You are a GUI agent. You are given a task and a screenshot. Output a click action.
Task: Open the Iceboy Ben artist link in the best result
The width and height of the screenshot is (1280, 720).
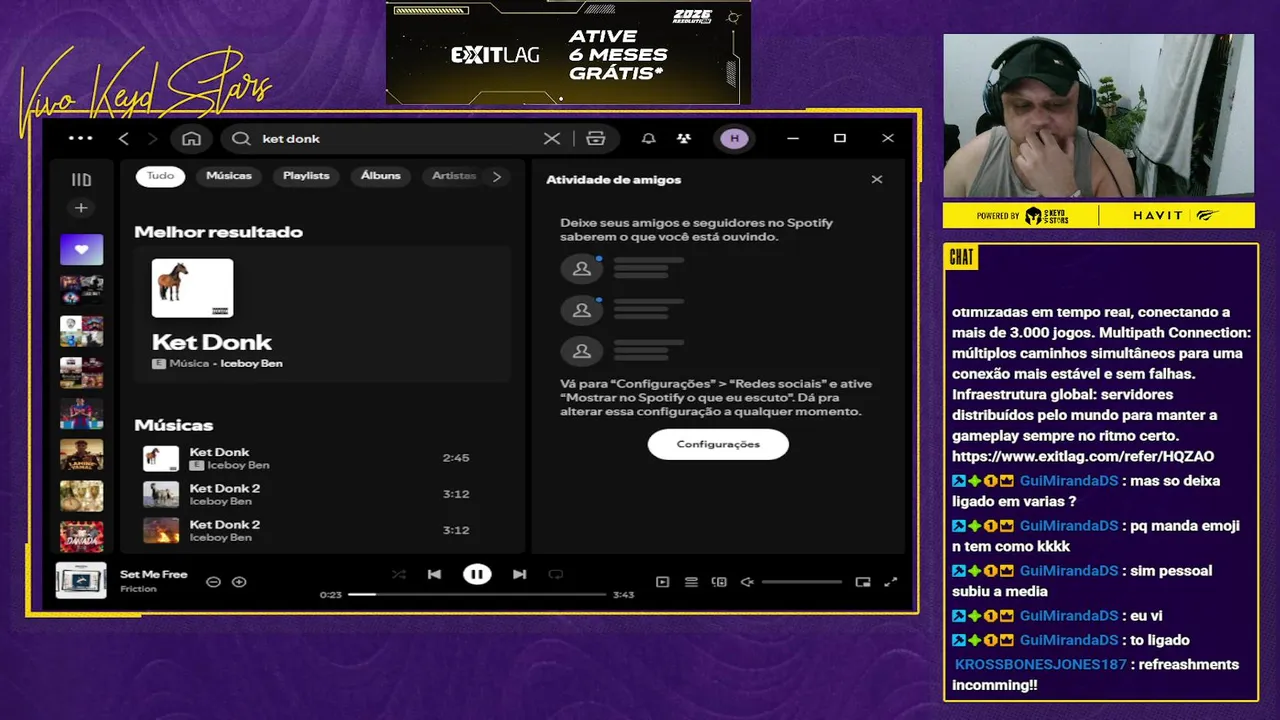[252, 364]
